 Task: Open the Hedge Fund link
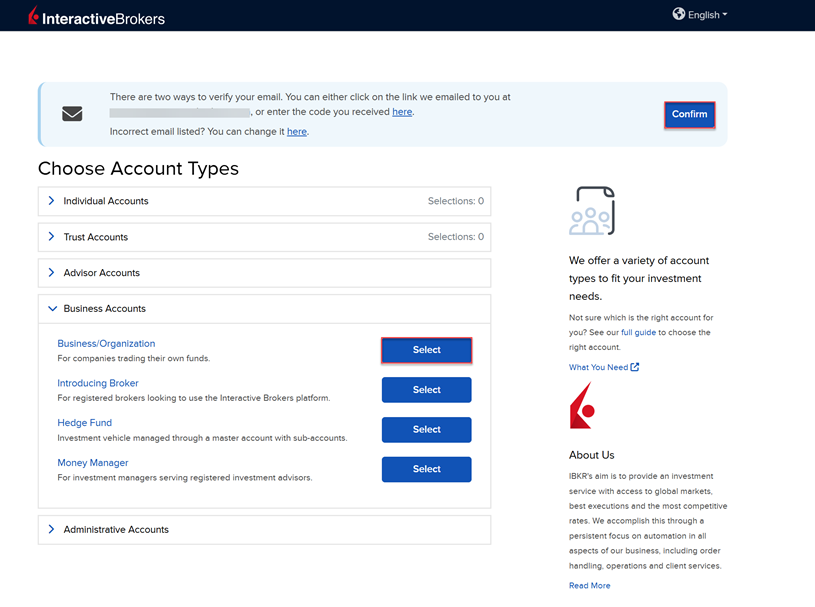click(x=84, y=423)
